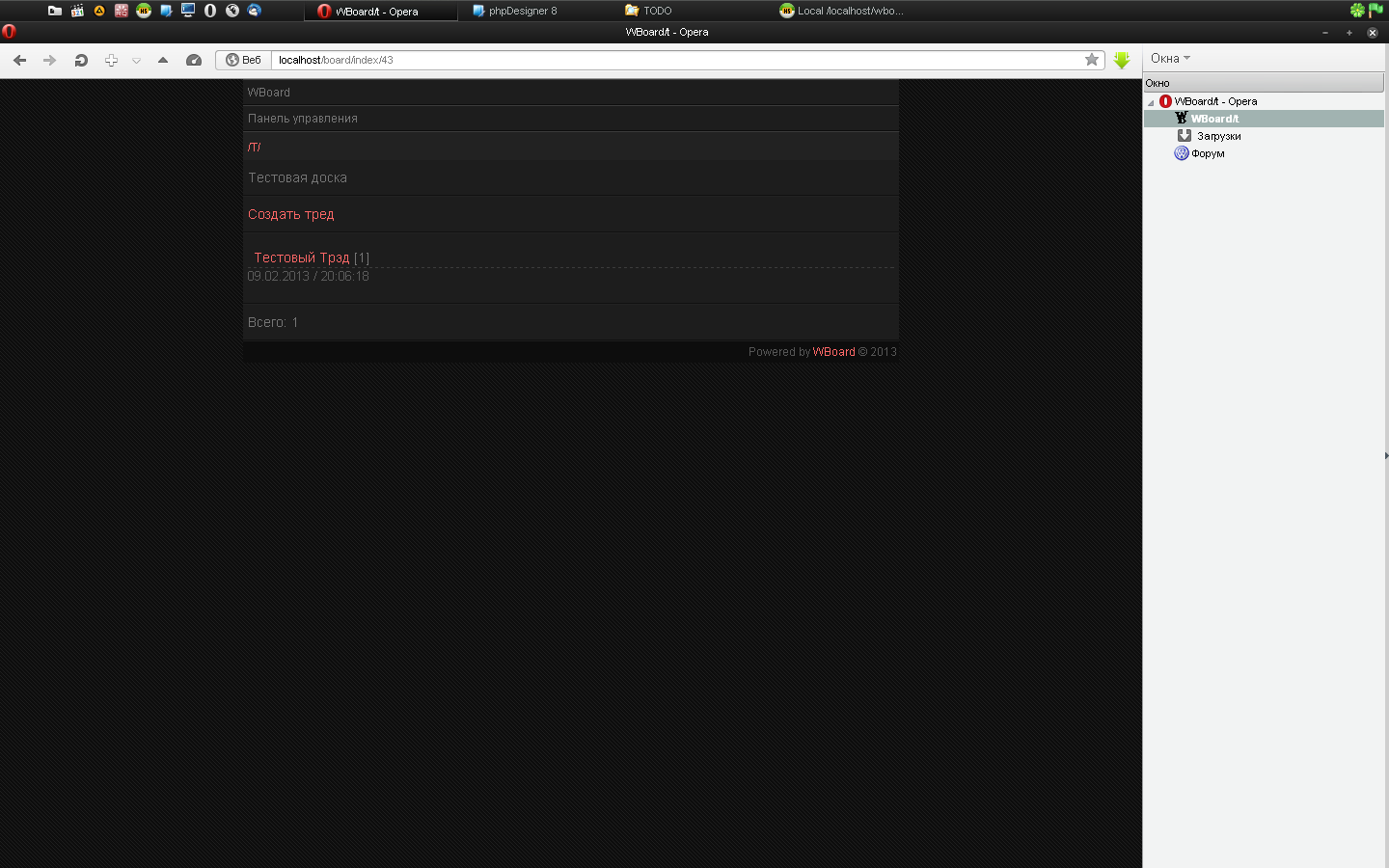Collapse the WBoard/t - Opera tree node
Viewport: 1389px width, 868px height.
coord(1151,102)
